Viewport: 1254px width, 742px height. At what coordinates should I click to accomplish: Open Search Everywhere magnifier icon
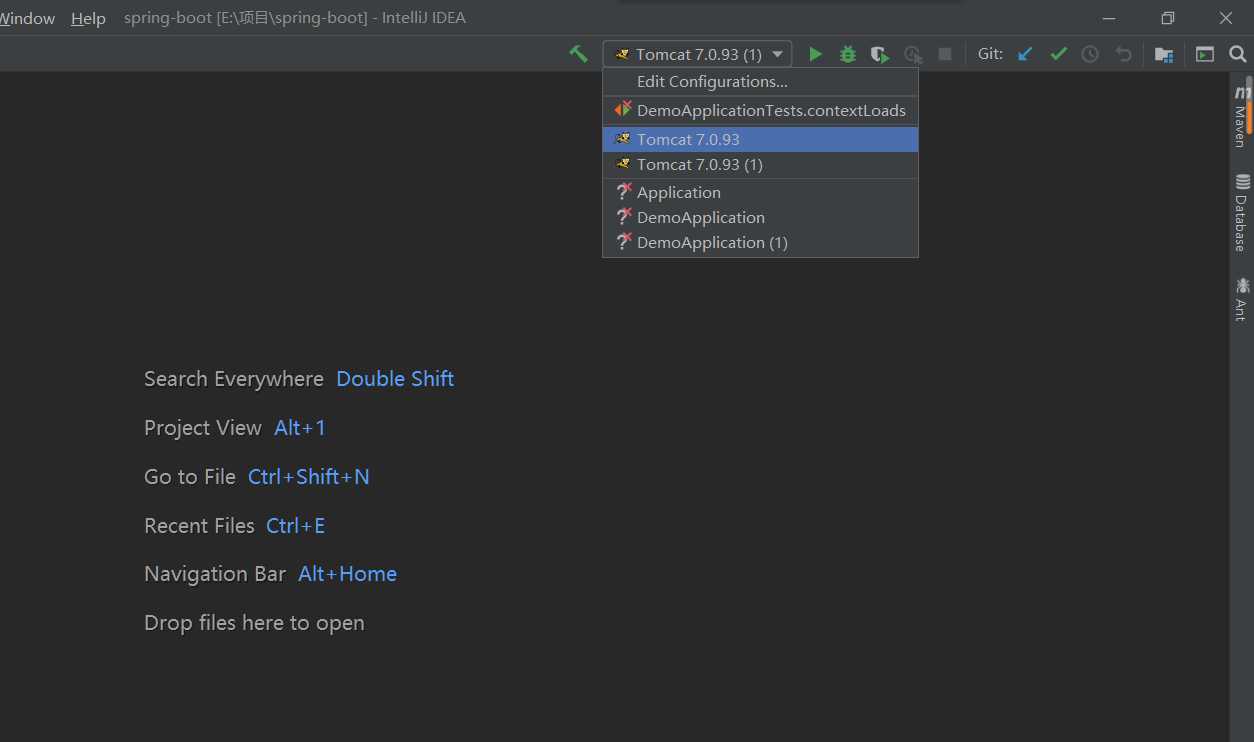point(1238,54)
